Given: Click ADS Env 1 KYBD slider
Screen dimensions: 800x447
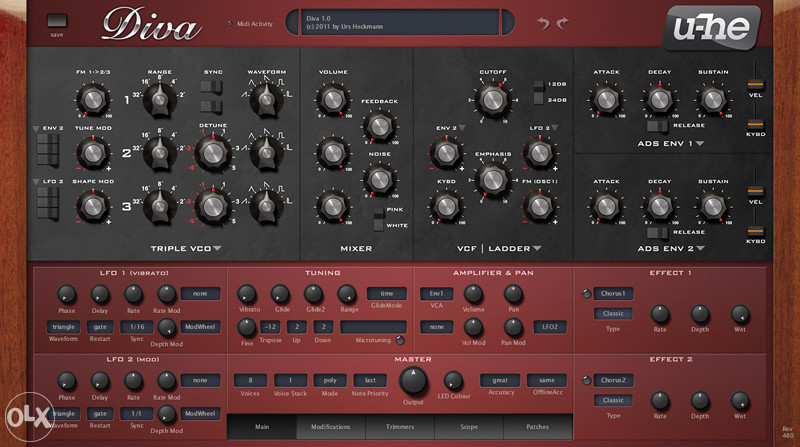Looking at the screenshot, I should 755,124.
